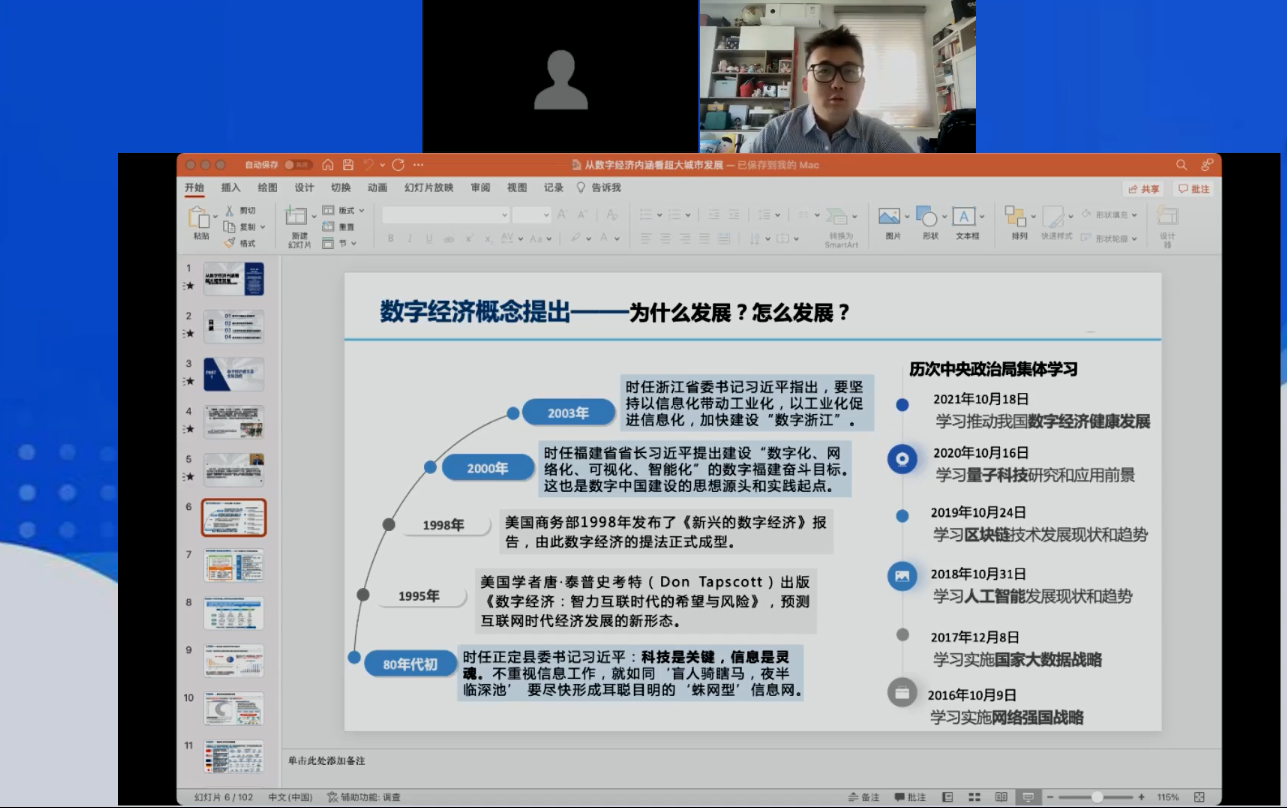1287x808 pixels.
Task: Click the 共享 share button
Action: (x=1144, y=189)
